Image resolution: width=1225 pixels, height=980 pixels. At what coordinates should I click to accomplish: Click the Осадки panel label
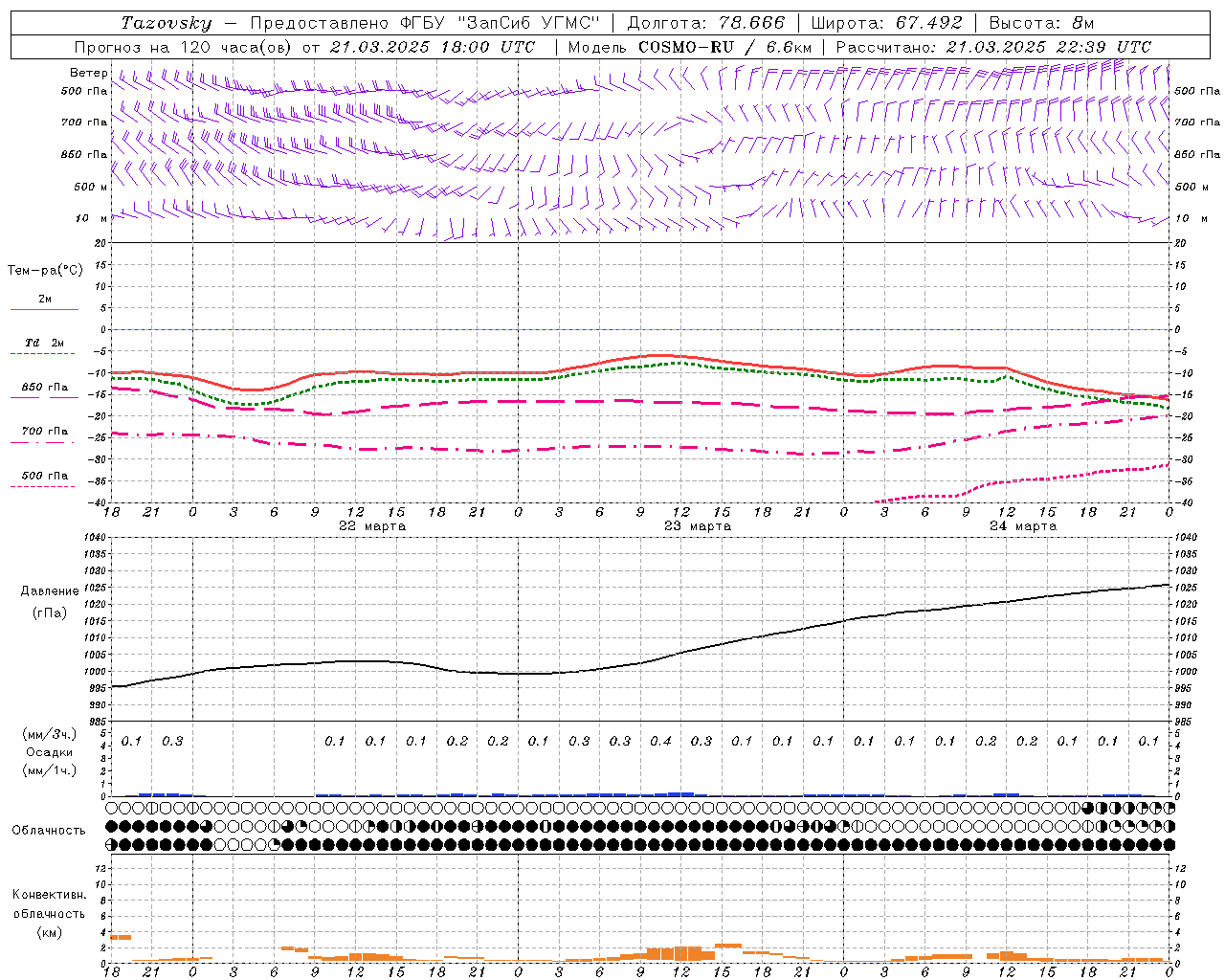tap(49, 752)
